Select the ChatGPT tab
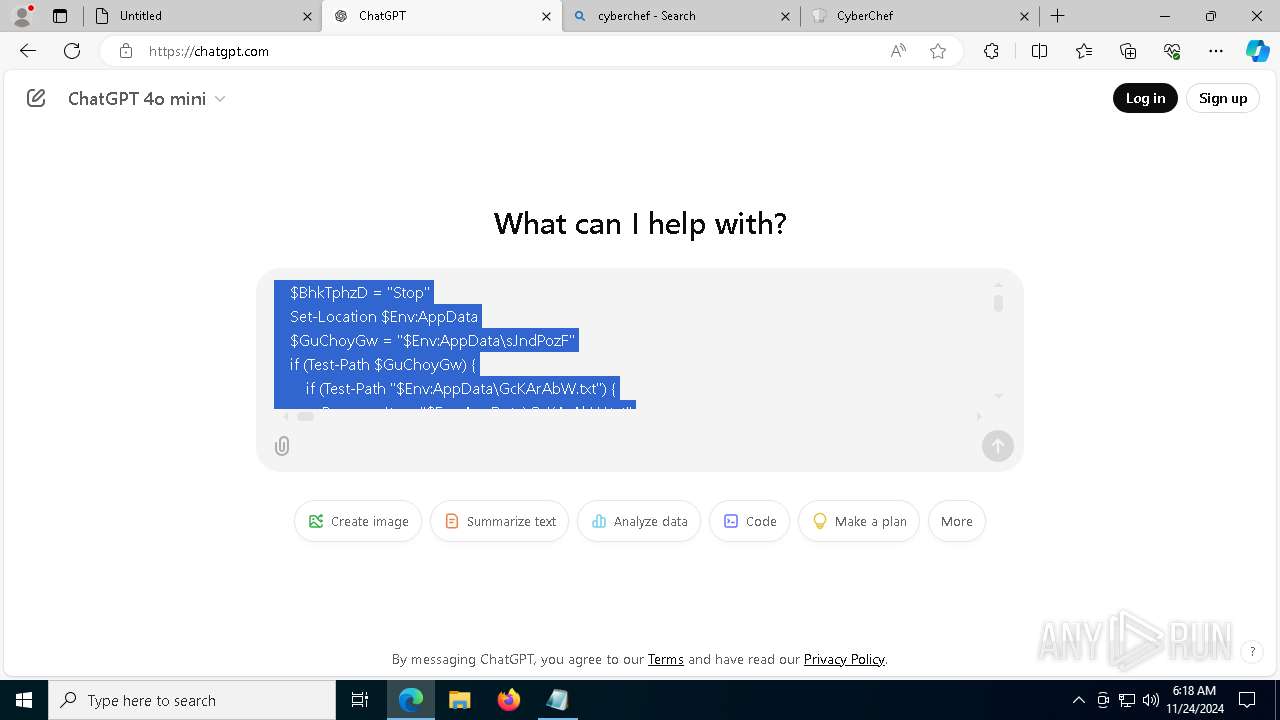1280x720 pixels. tap(441, 16)
